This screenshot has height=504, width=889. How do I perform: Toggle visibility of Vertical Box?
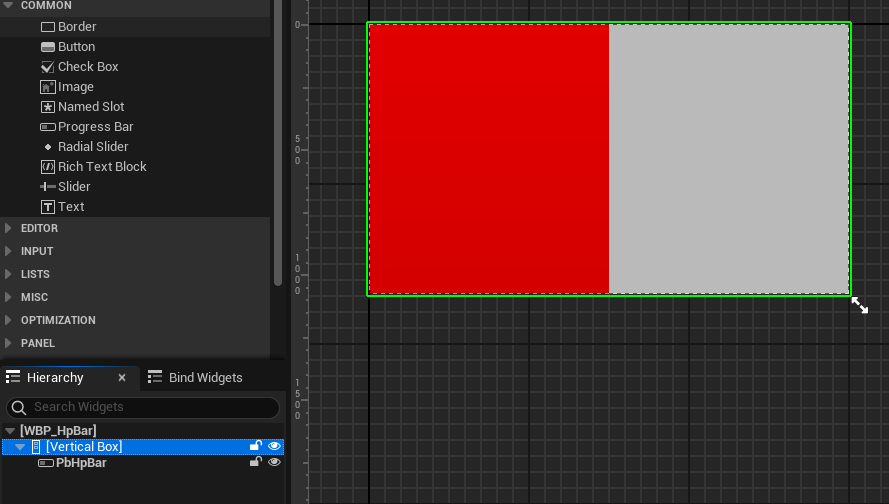click(274, 446)
